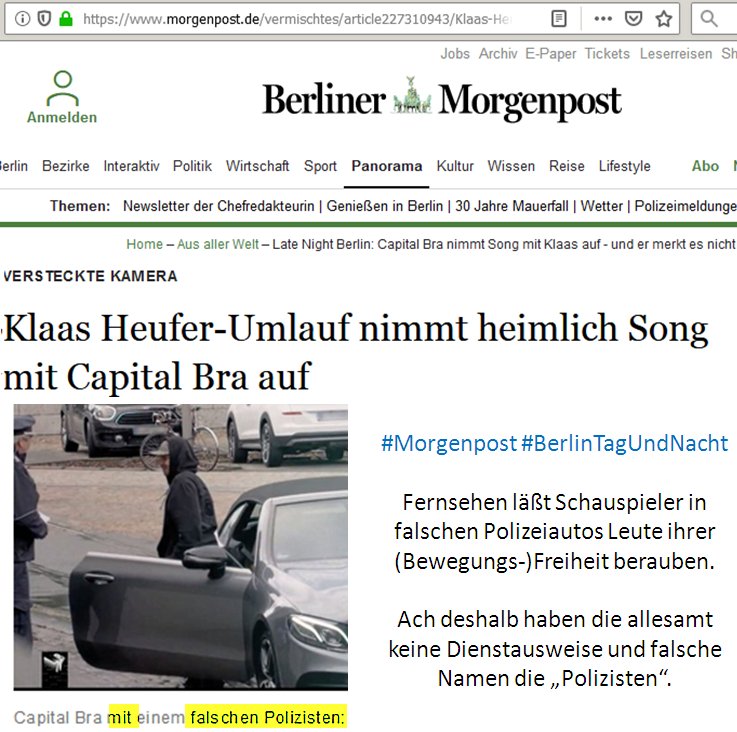Click the green padlock security icon

[x=66, y=19]
